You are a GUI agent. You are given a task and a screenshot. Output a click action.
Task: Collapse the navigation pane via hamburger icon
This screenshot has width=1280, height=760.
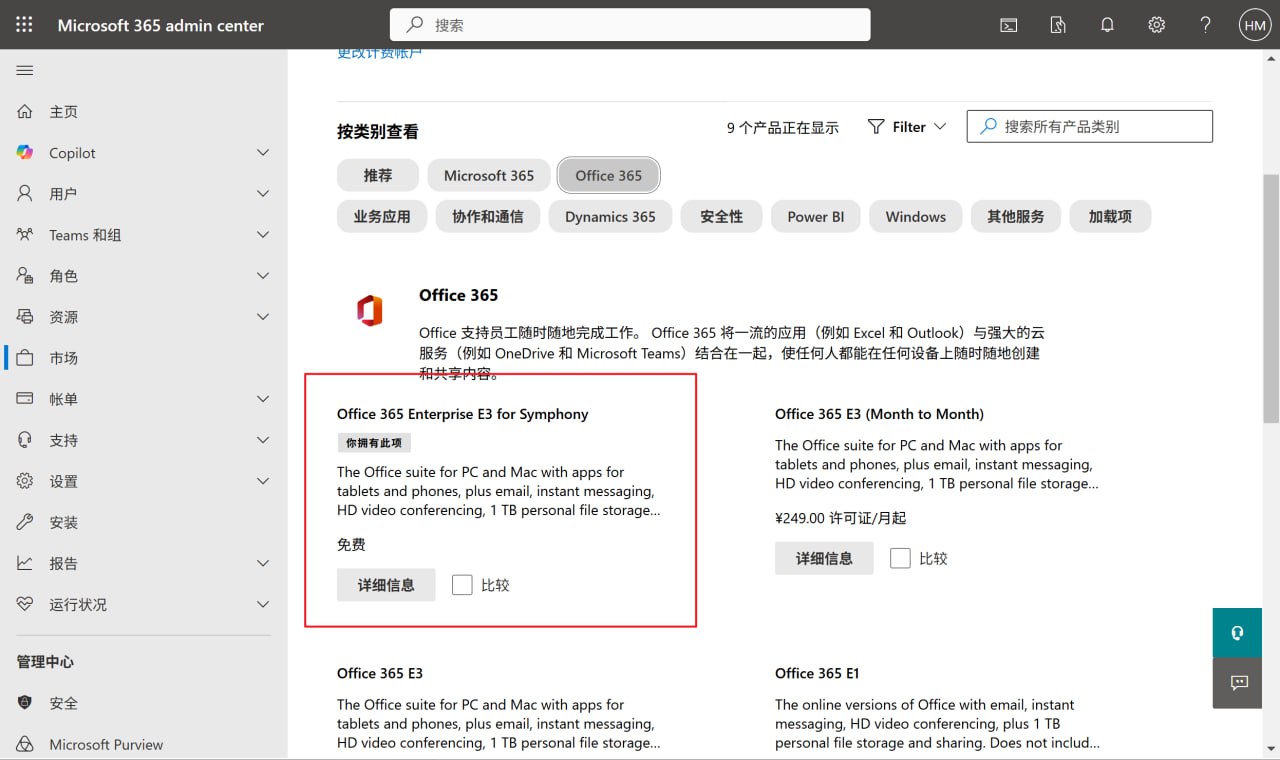click(24, 70)
